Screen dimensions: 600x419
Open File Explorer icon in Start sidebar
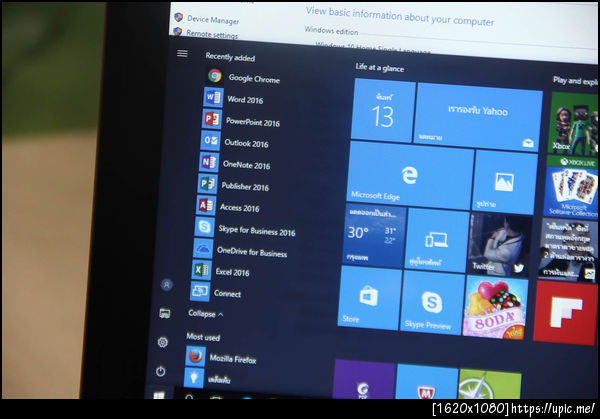pos(165,313)
